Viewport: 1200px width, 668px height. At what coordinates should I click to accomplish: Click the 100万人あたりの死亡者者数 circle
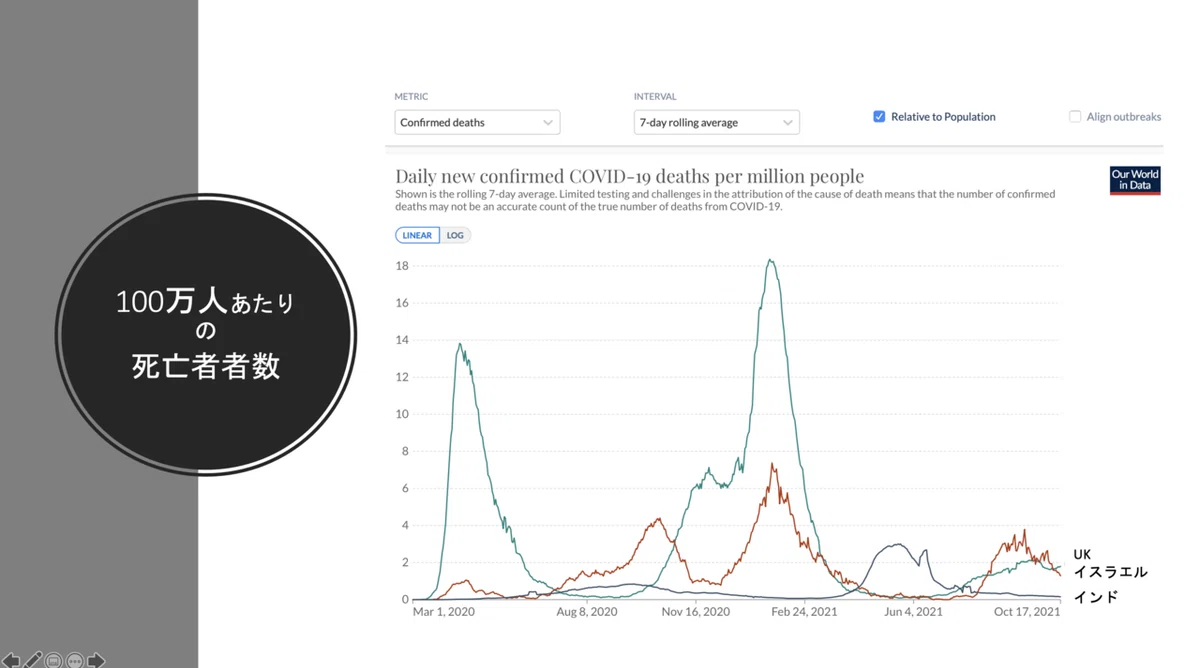click(x=206, y=334)
